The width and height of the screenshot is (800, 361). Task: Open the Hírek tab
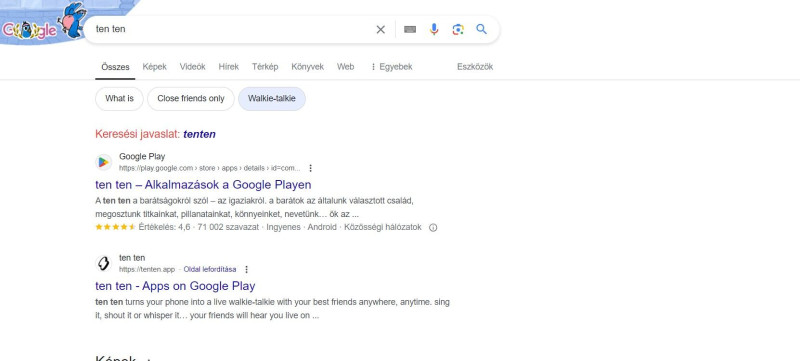pyautogui.click(x=229, y=67)
